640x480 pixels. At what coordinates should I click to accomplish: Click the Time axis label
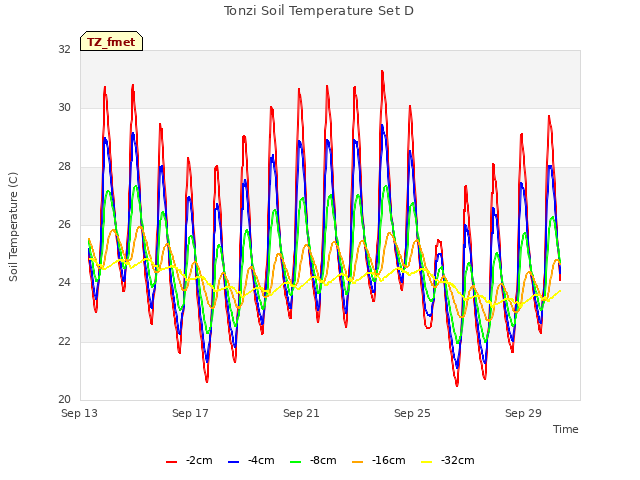(x=566, y=429)
